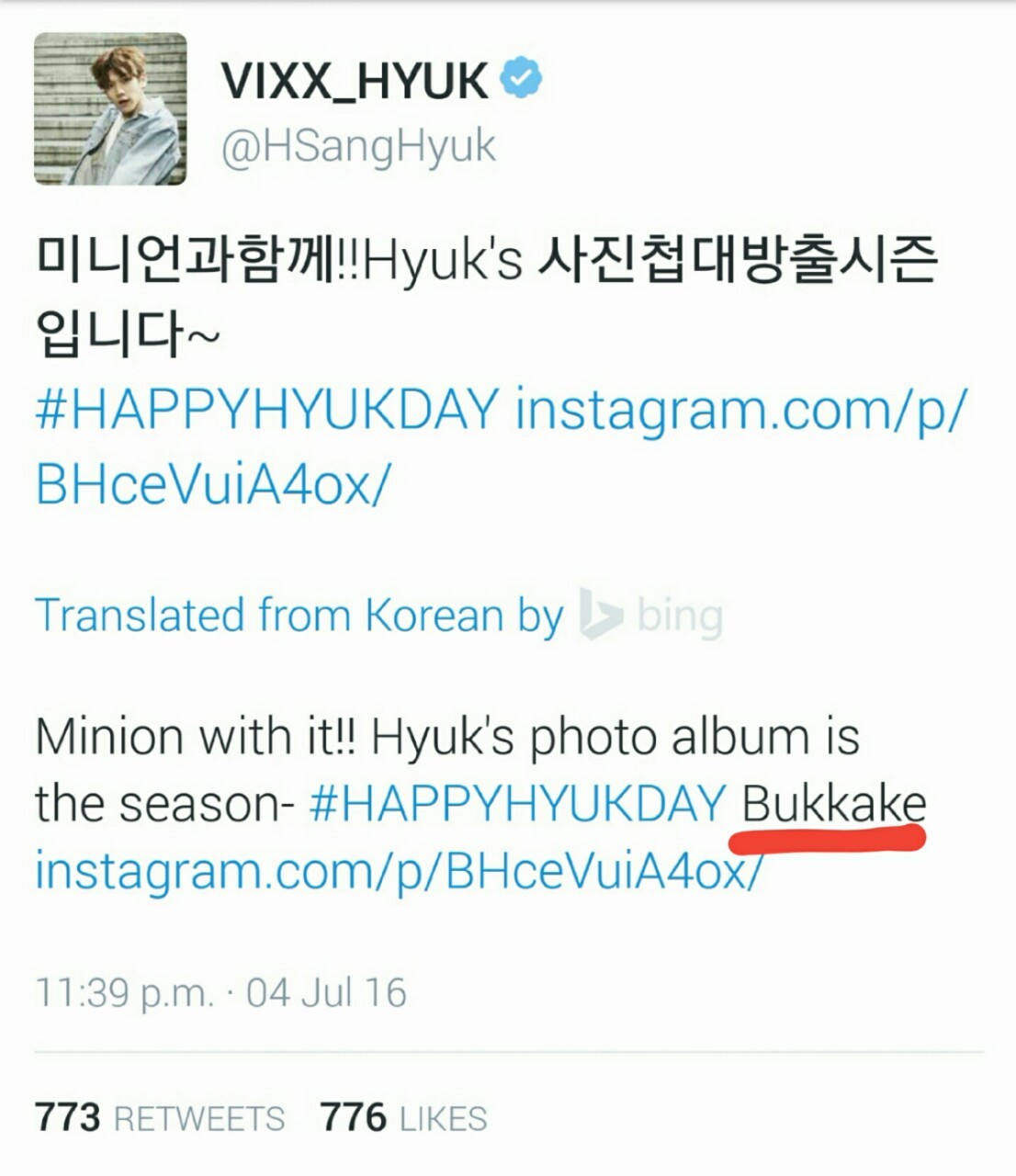1016x1176 pixels.
Task: View the 773 Retweets list
Action: 160,1118
